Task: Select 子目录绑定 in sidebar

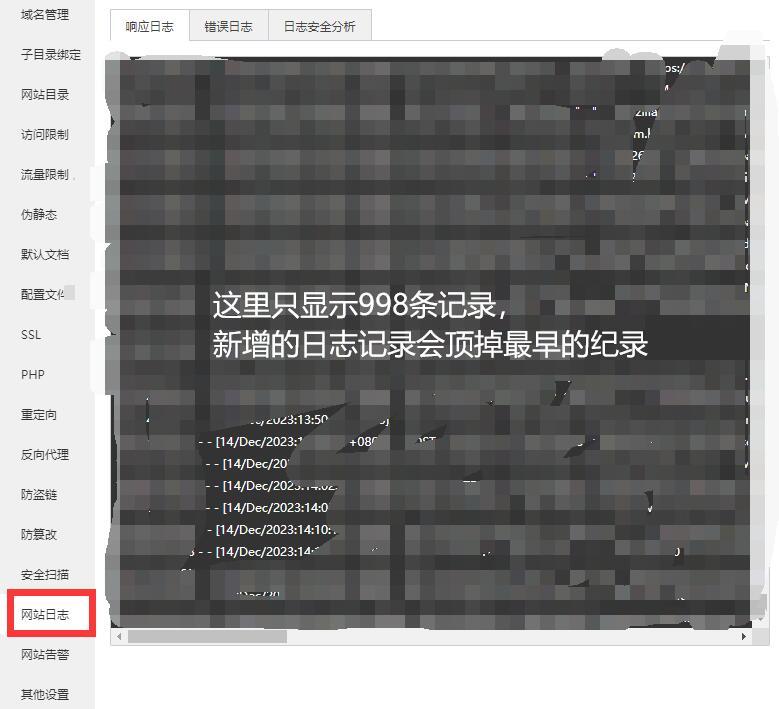Action: pos(51,55)
